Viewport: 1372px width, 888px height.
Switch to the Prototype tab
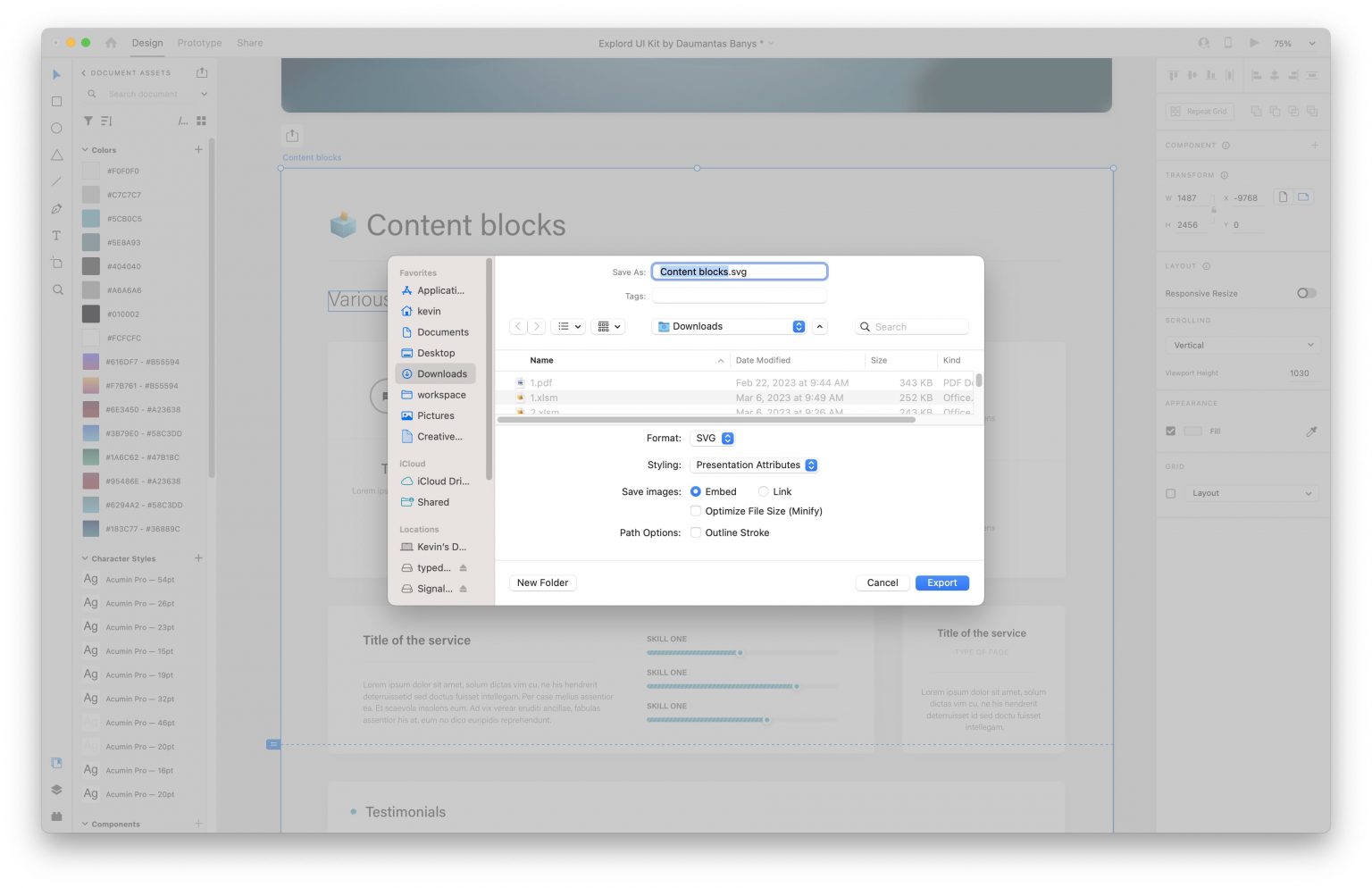click(199, 43)
